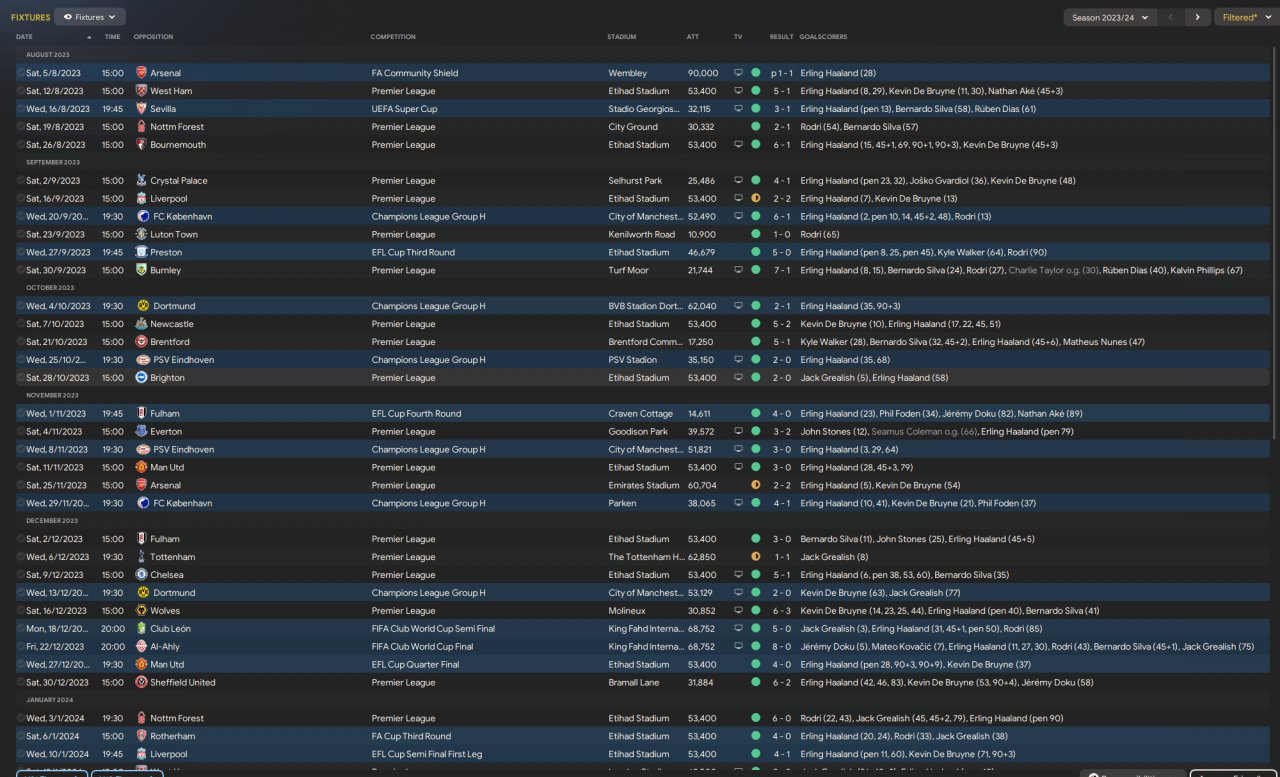1280x777 pixels.
Task: Click the Sevilla club badge
Action: 141,109
